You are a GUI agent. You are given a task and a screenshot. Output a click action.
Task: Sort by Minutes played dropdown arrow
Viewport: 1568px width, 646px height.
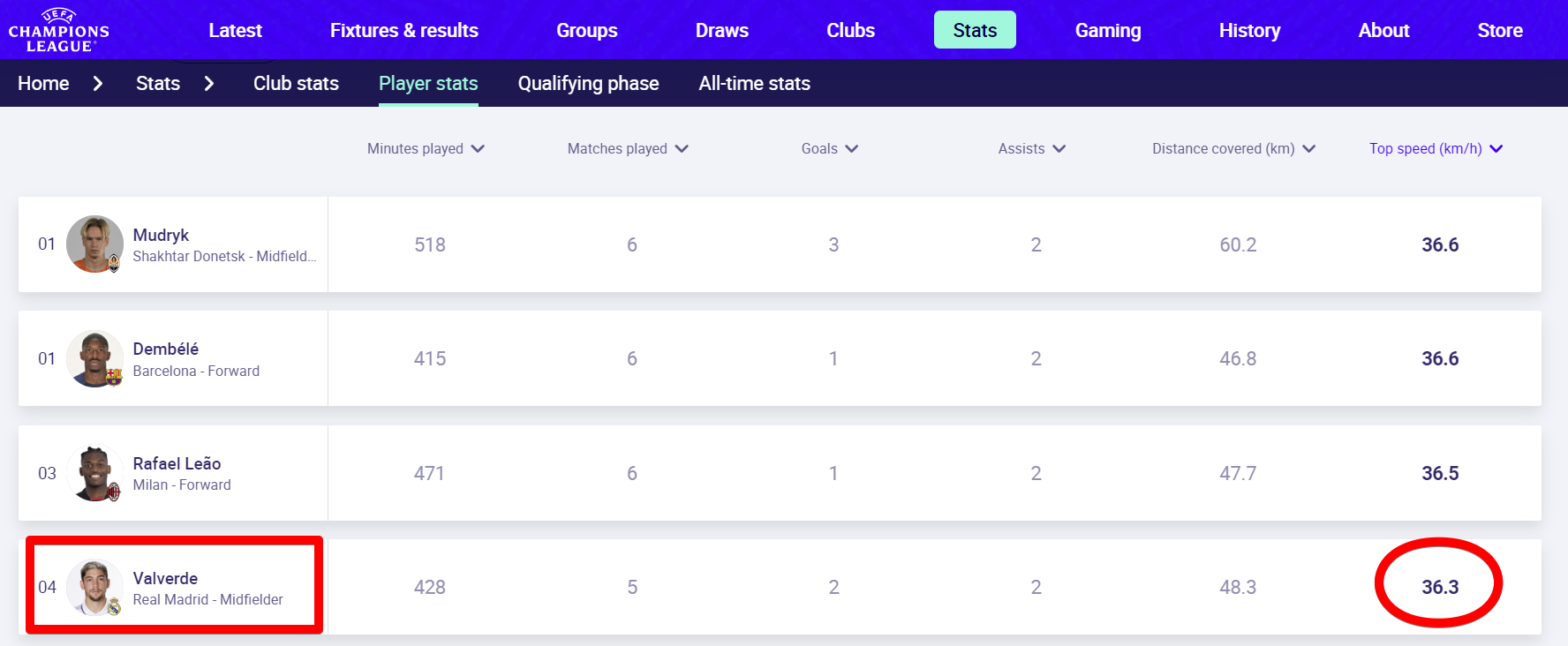click(478, 148)
